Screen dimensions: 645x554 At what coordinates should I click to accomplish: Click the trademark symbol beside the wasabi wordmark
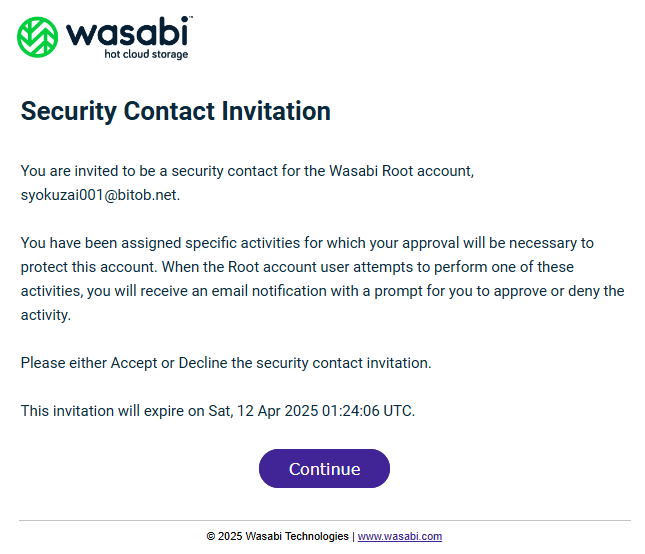click(191, 17)
